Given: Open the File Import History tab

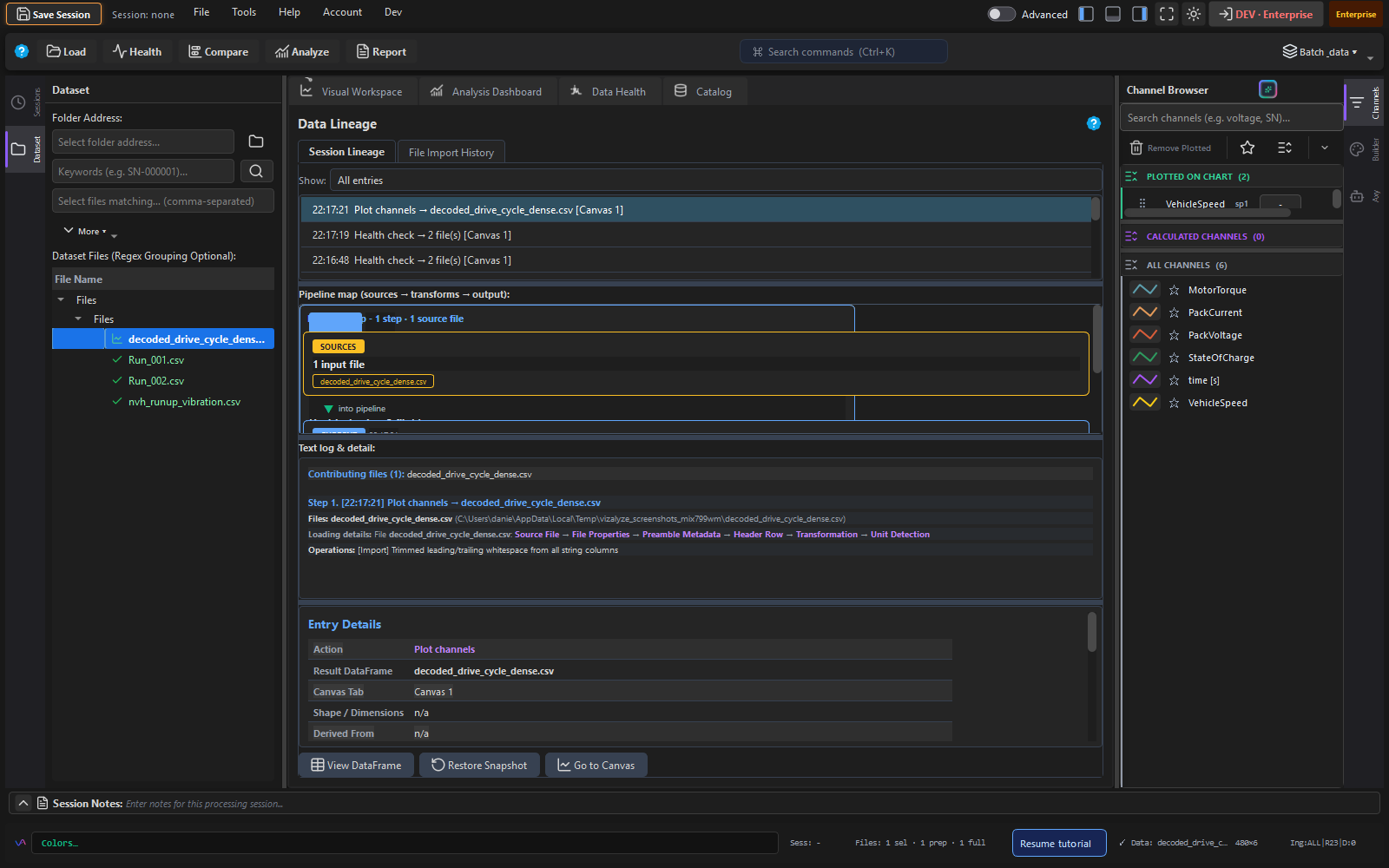Looking at the screenshot, I should coord(451,152).
